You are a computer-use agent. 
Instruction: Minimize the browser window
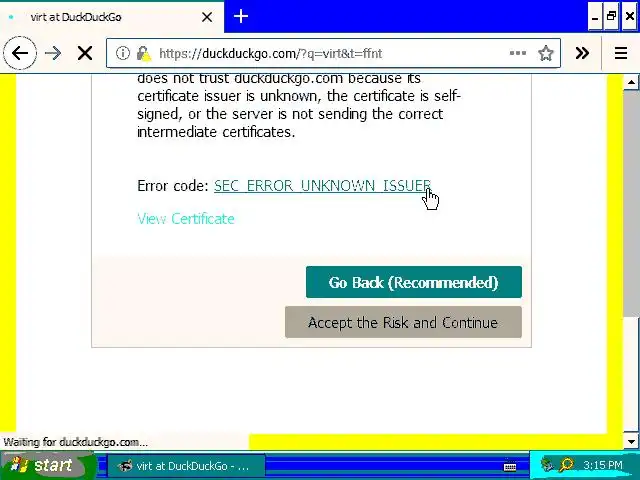[x=595, y=17]
